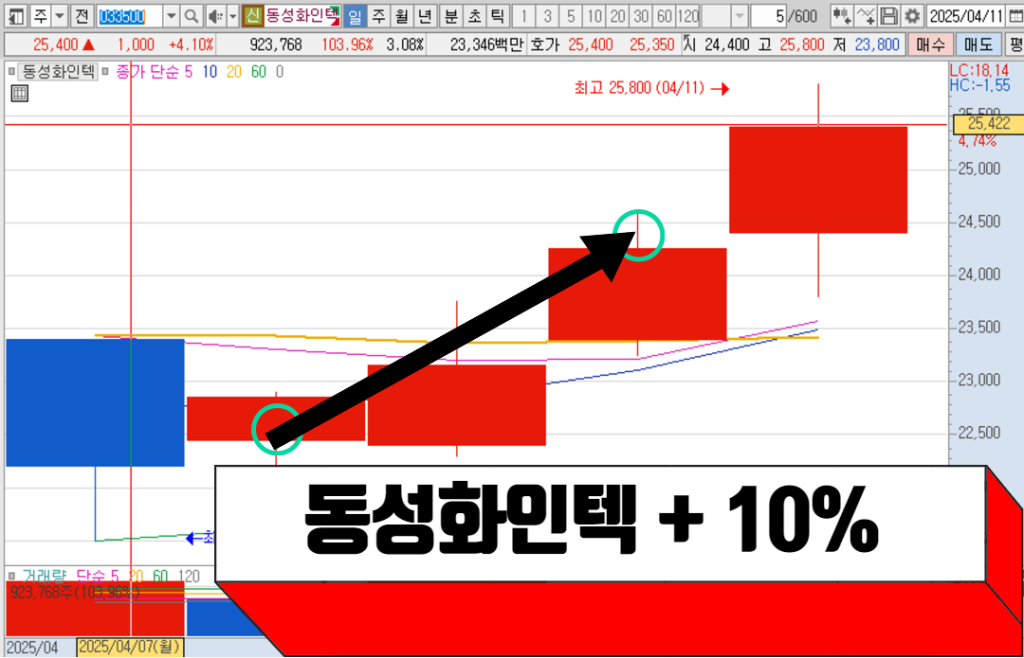The width and height of the screenshot is (1024, 658).
Task: Select the 1 interval button
Action: [x=523, y=16]
